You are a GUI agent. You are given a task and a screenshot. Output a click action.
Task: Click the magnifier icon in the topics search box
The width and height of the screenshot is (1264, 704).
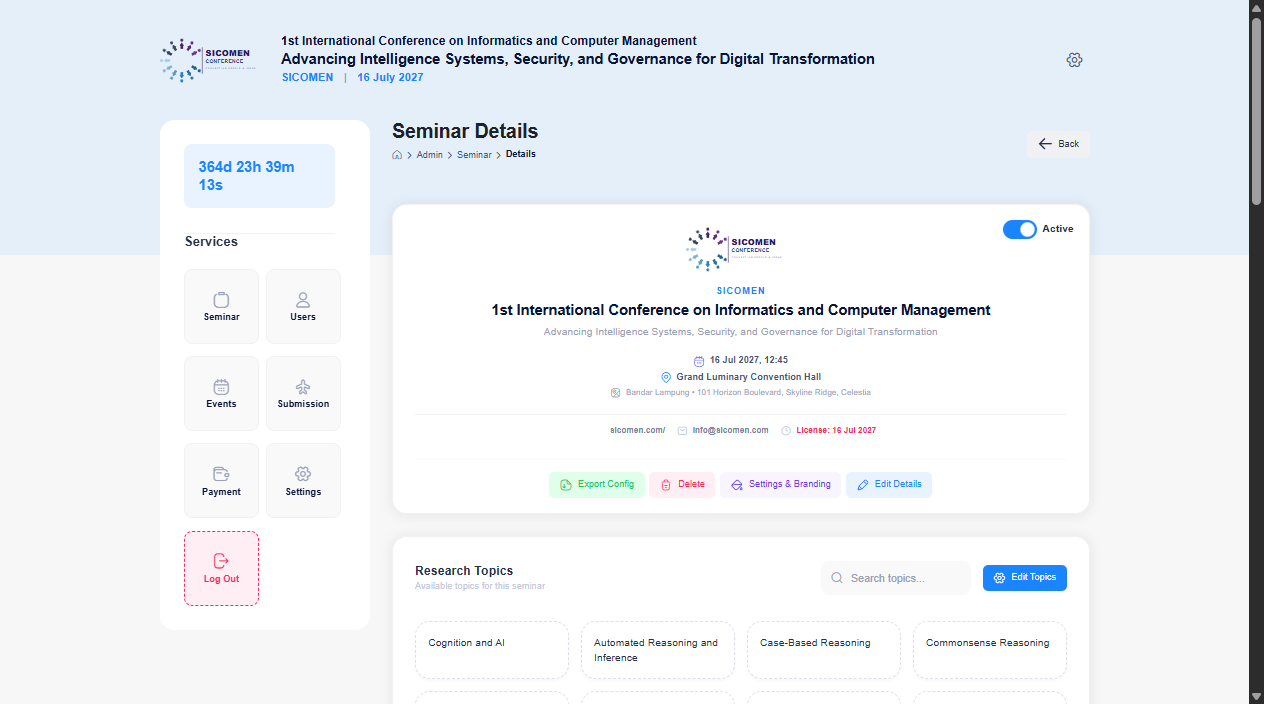[837, 578]
